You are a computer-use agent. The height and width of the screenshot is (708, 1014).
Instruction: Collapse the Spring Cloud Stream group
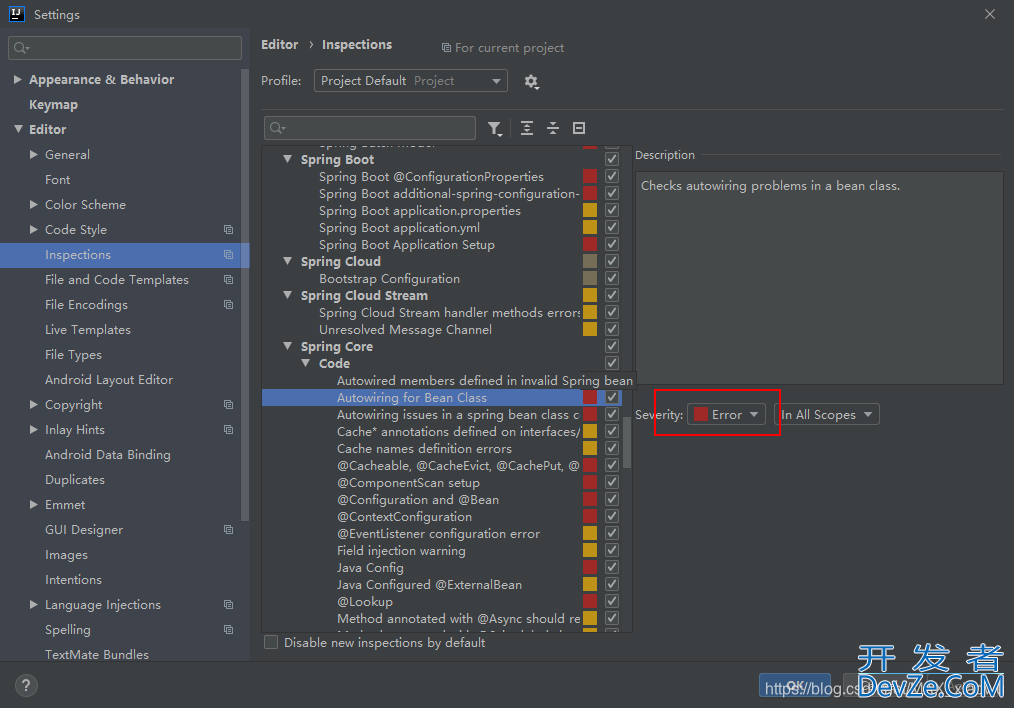click(x=288, y=295)
